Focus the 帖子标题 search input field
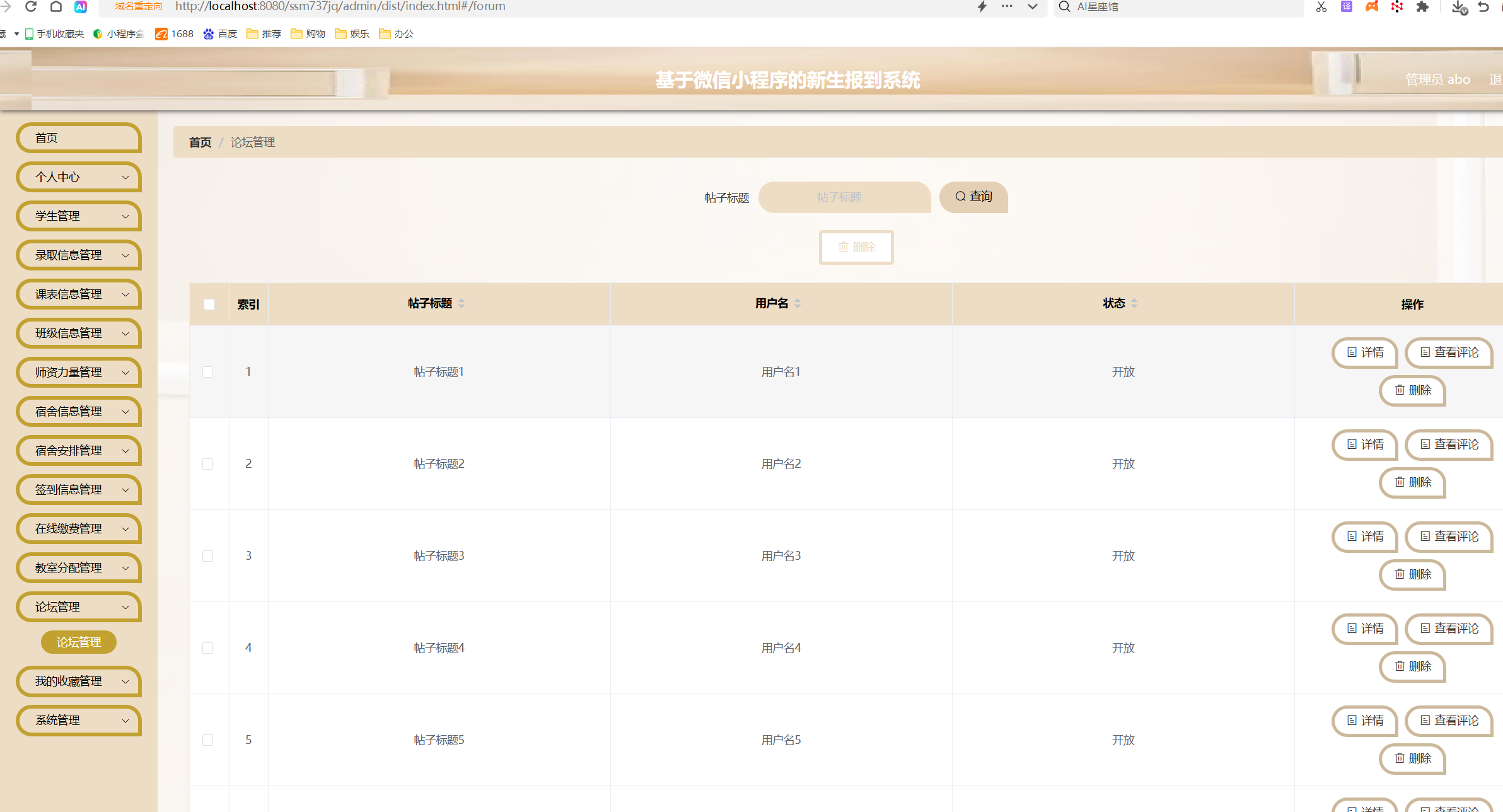This screenshot has width=1503, height=812. point(845,197)
